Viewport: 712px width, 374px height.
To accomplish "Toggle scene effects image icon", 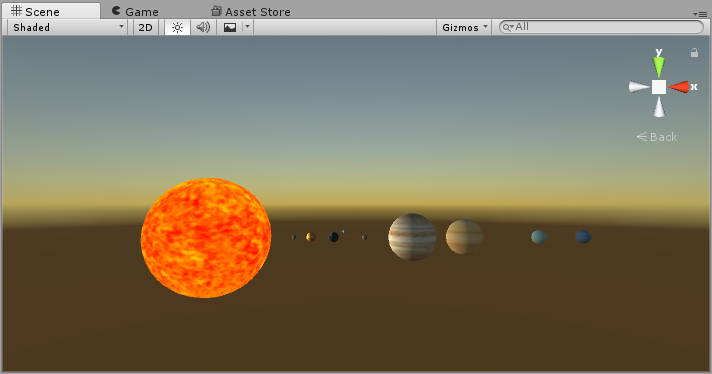I will coord(230,27).
